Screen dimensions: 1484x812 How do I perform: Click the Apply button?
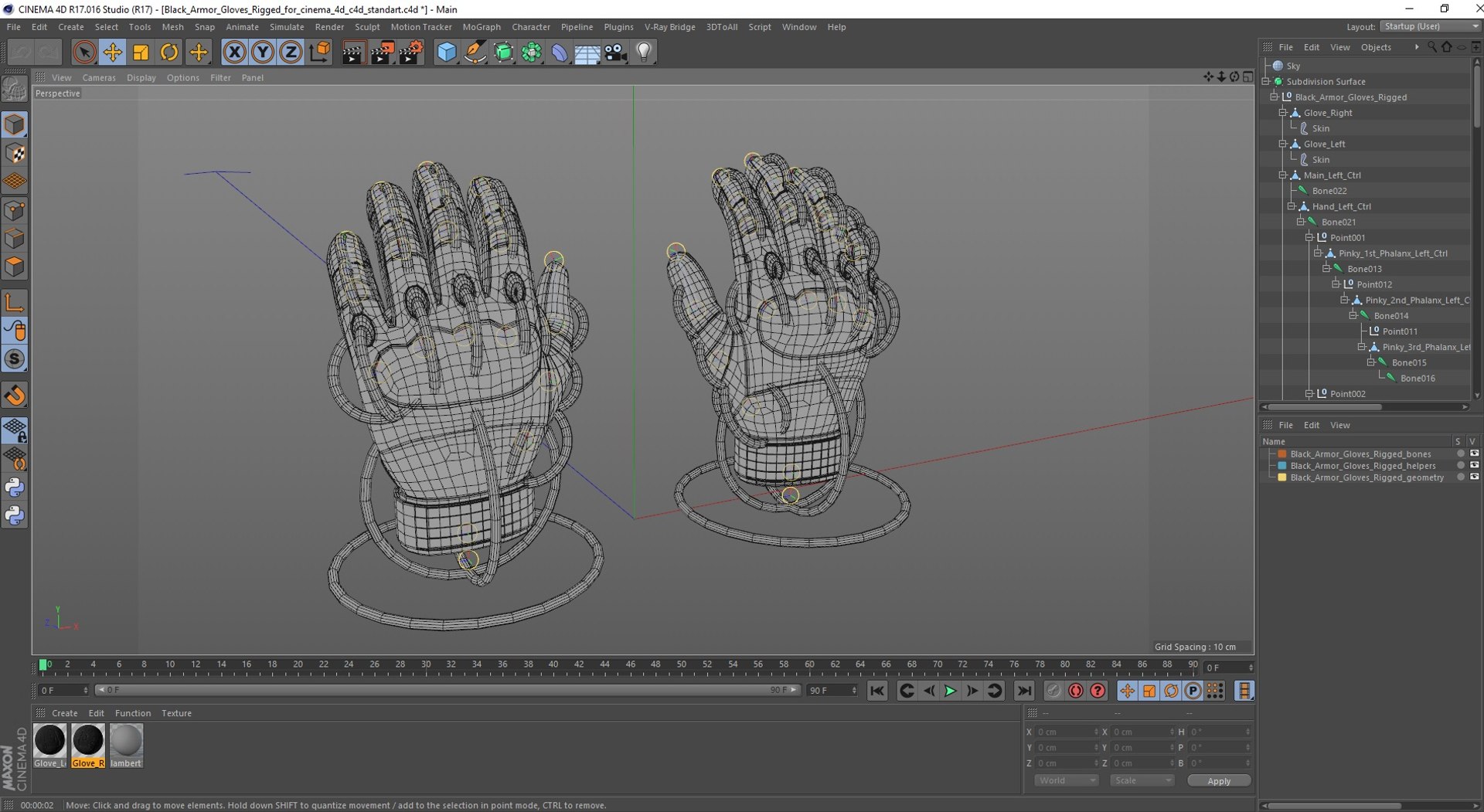click(x=1219, y=781)
